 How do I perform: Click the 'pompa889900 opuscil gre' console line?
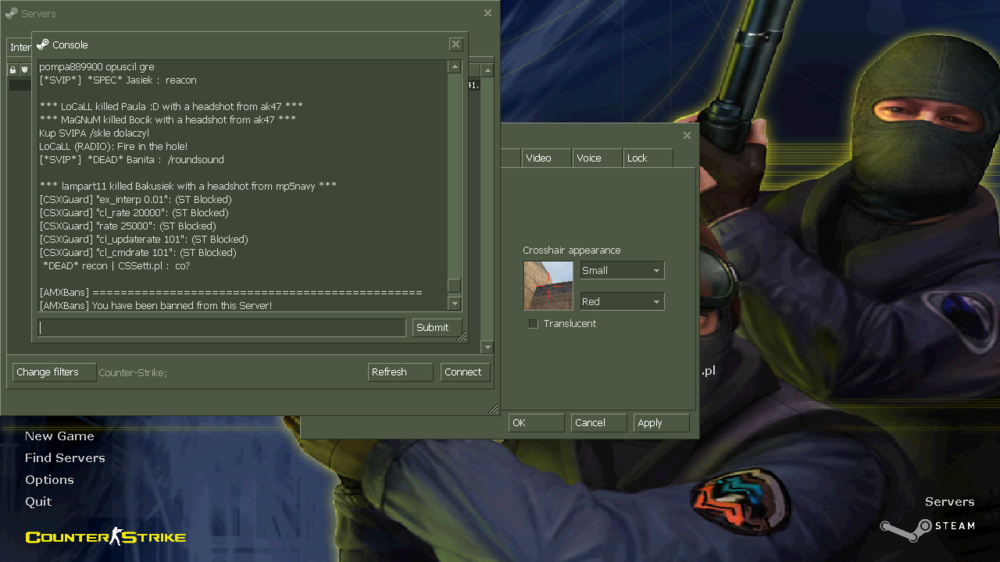(97, 66)
